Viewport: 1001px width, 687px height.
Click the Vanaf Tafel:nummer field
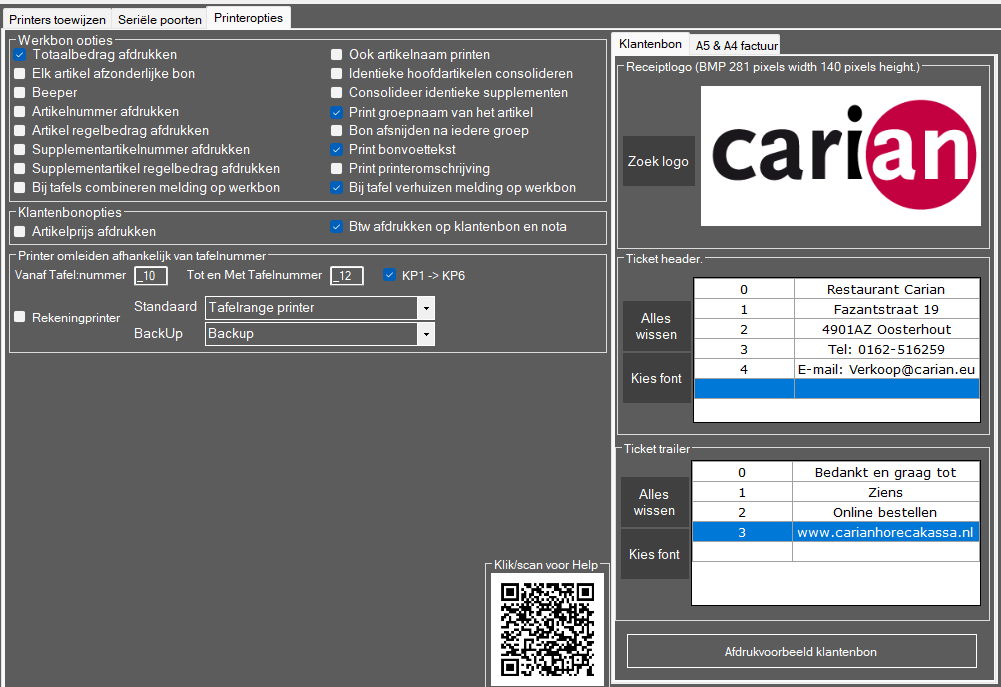(x=151, y=276)
